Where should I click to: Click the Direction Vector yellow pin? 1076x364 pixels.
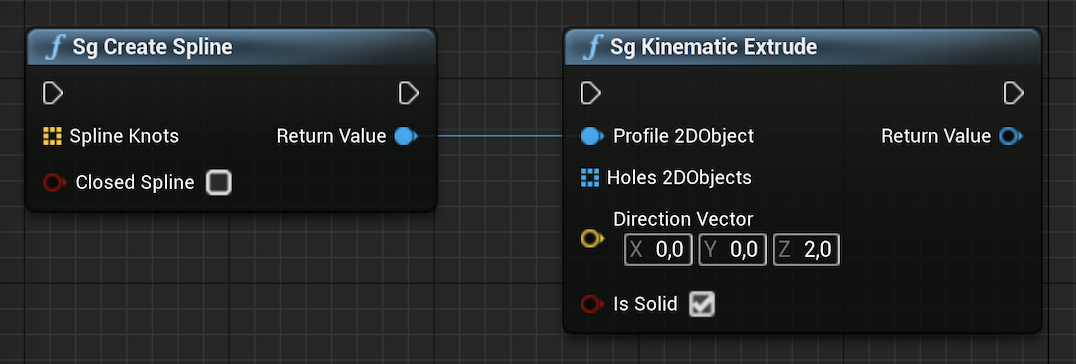click(x=592, y=238)
